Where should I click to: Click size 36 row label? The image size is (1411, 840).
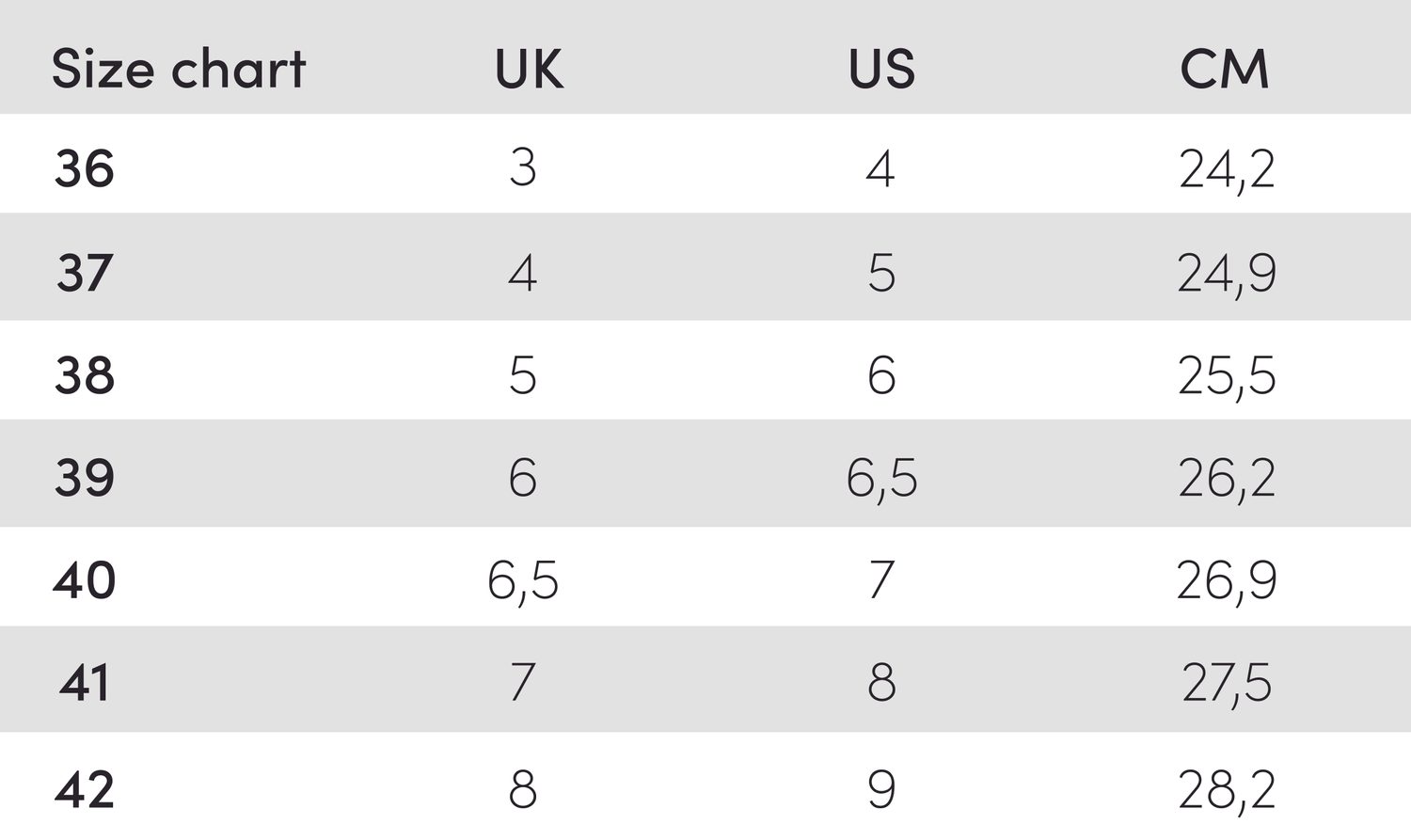[x=85, y=169]
